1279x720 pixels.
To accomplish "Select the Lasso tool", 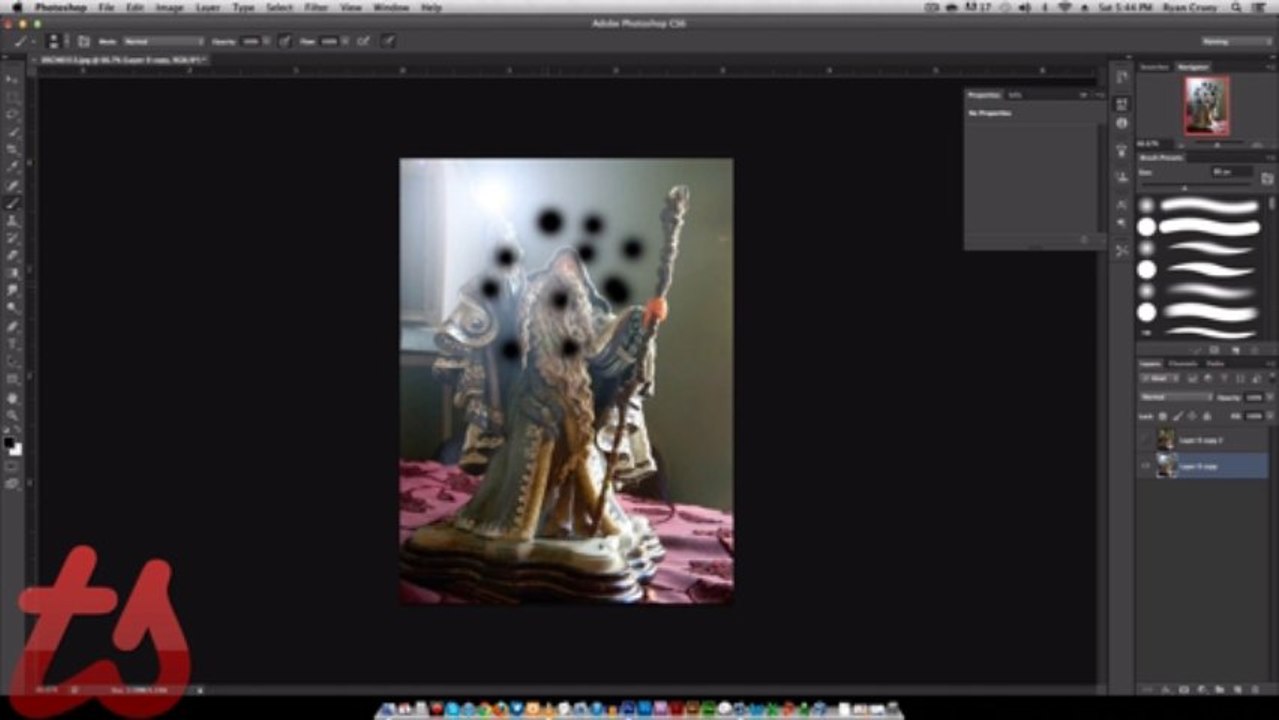I will coord(13,114).
